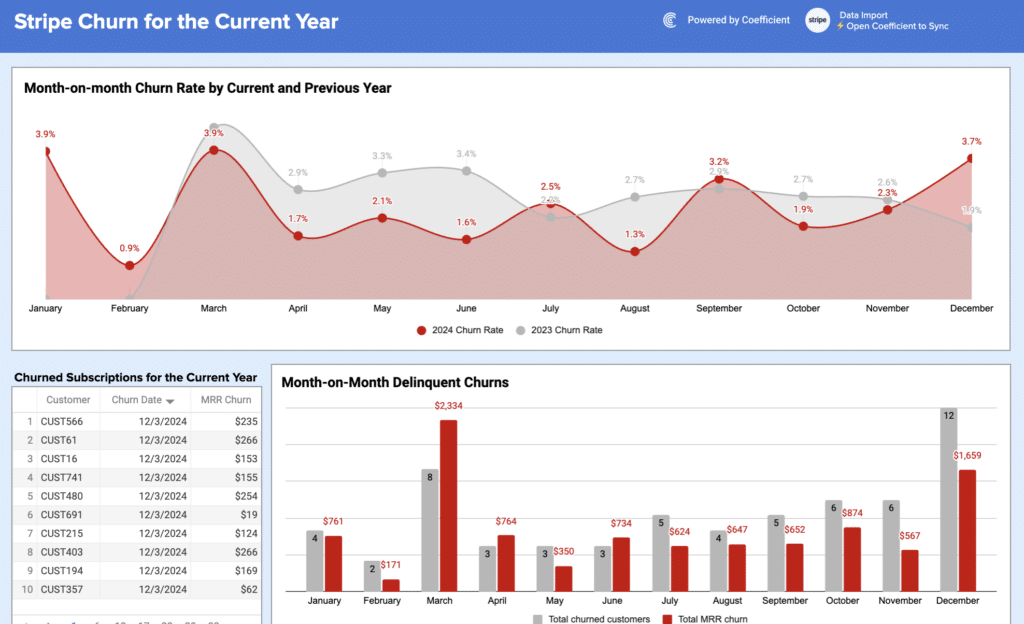Click the Stripe round logo icon
Image resolution: width=1024 pixels, height=624 pixels.
tap(817, 20)
